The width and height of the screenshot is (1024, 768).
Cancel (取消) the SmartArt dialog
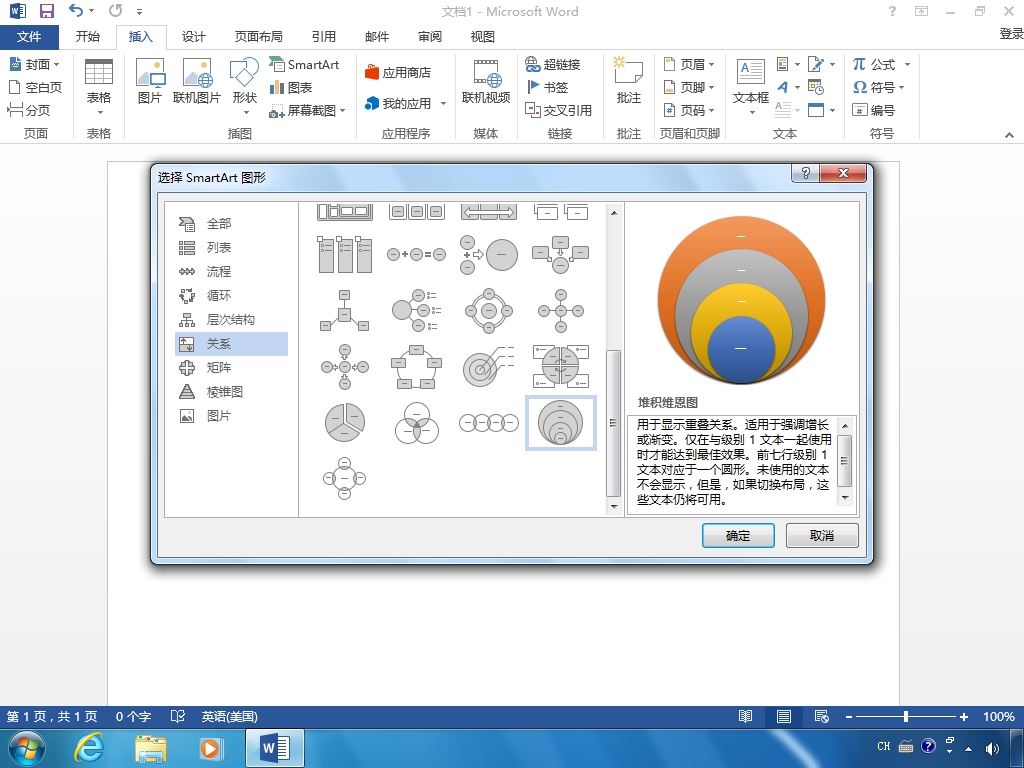[822, 536]
